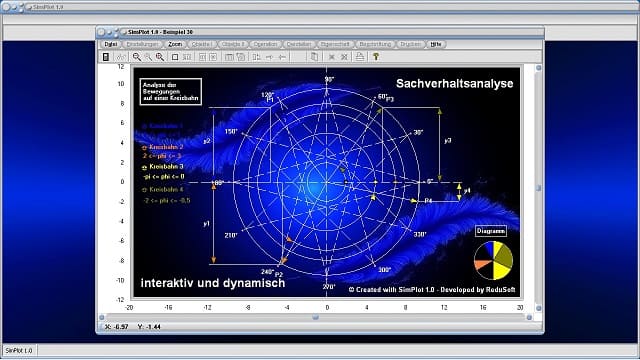The width and height of the screenshot is (640, 360).
Task: Click '-pi <= phi <= 0' range text
Action: click(x=164, y=177)
